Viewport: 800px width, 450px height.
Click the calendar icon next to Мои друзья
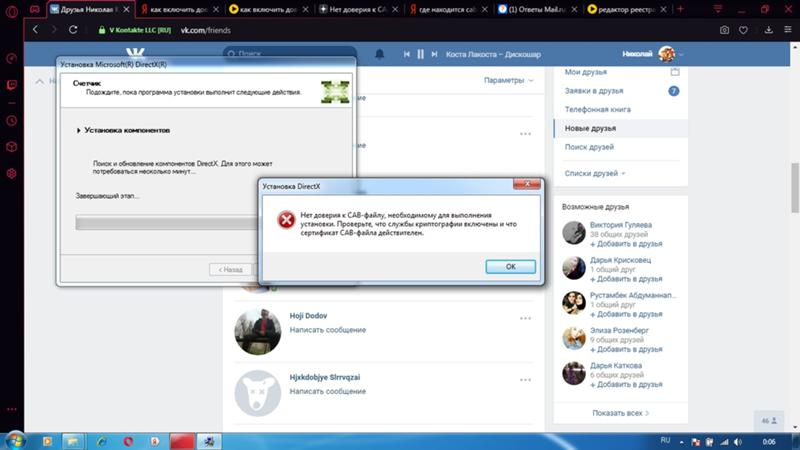(x=674, y=72)
